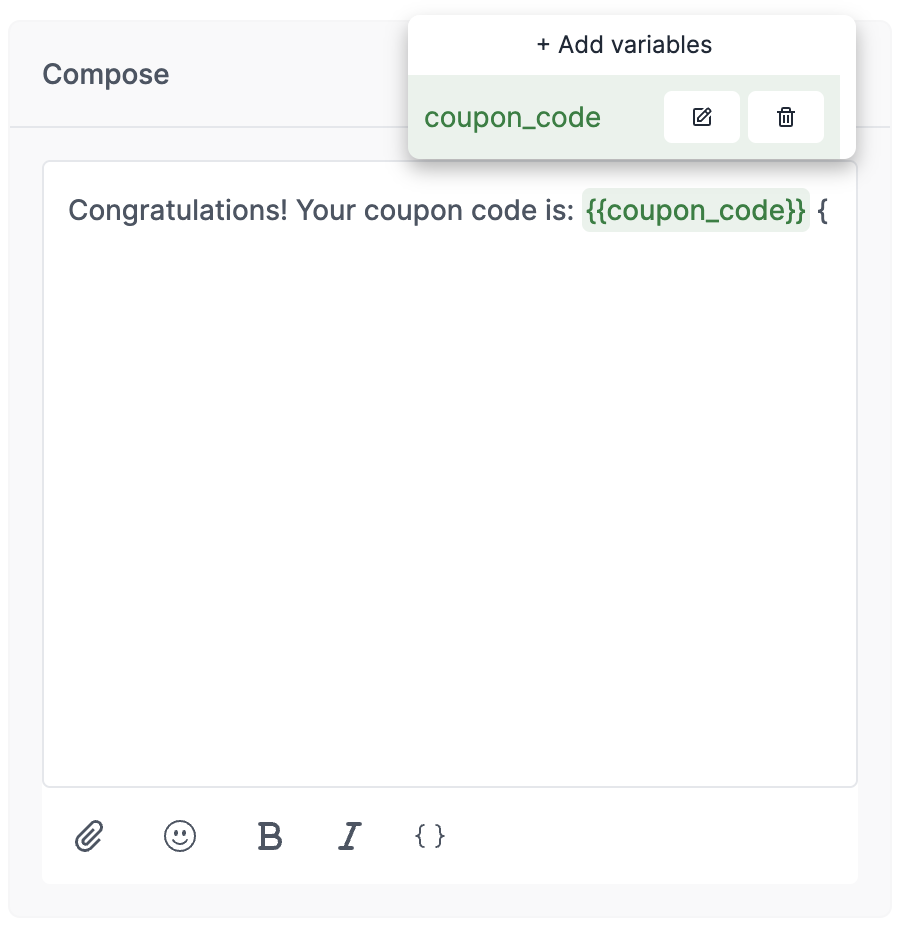Attach a file with the paperclip icon

(x=89, y=836)
